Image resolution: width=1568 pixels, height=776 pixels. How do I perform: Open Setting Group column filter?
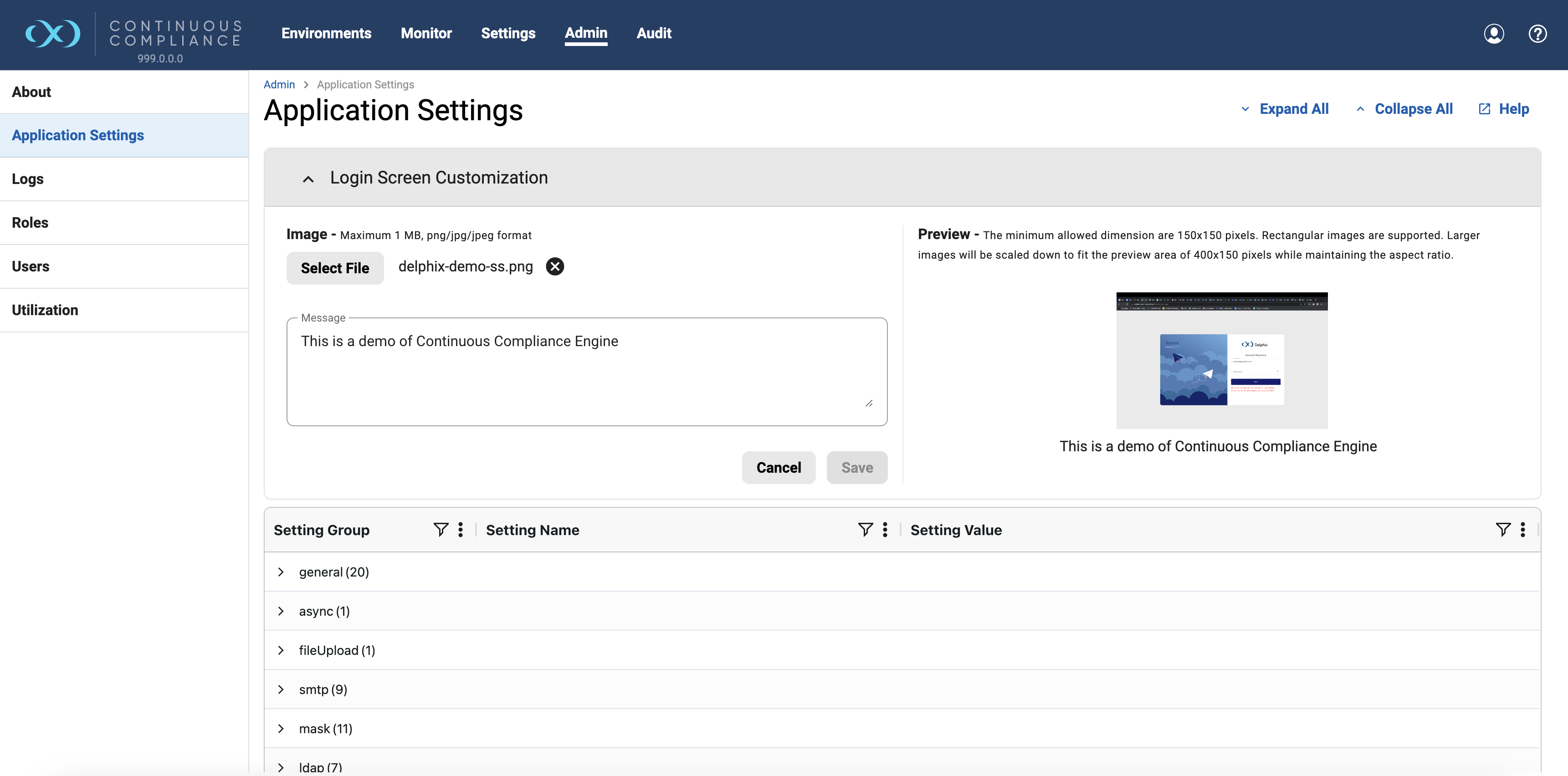(441, 530)
